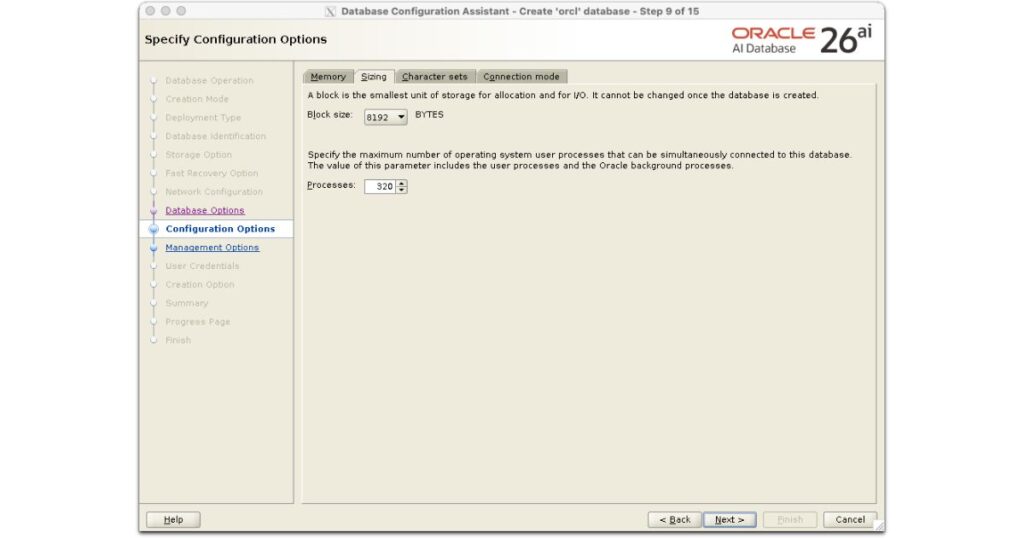Open the Block size dropdown
Image resolution: width=1024 pixels, height=538 pixels.
point(385,117)
